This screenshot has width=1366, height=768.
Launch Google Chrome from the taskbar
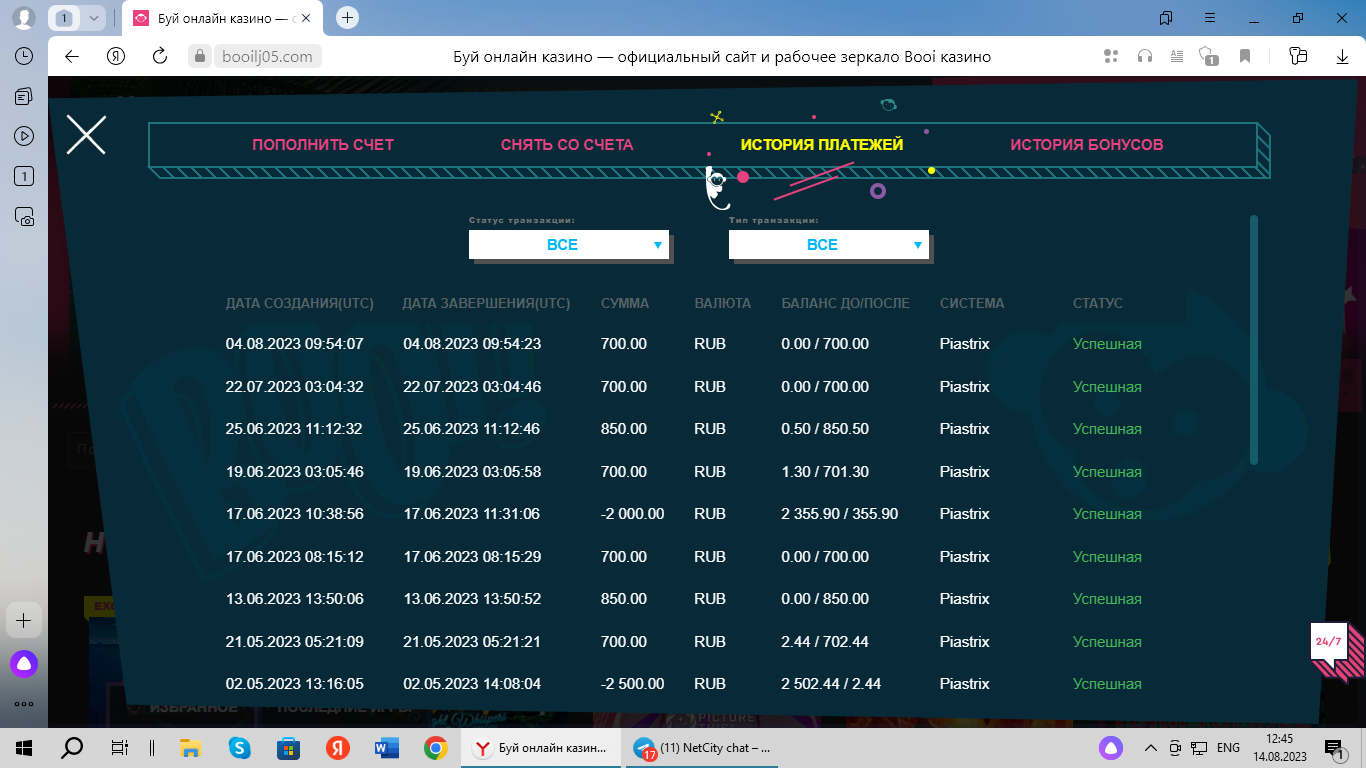tap(435, 748)
